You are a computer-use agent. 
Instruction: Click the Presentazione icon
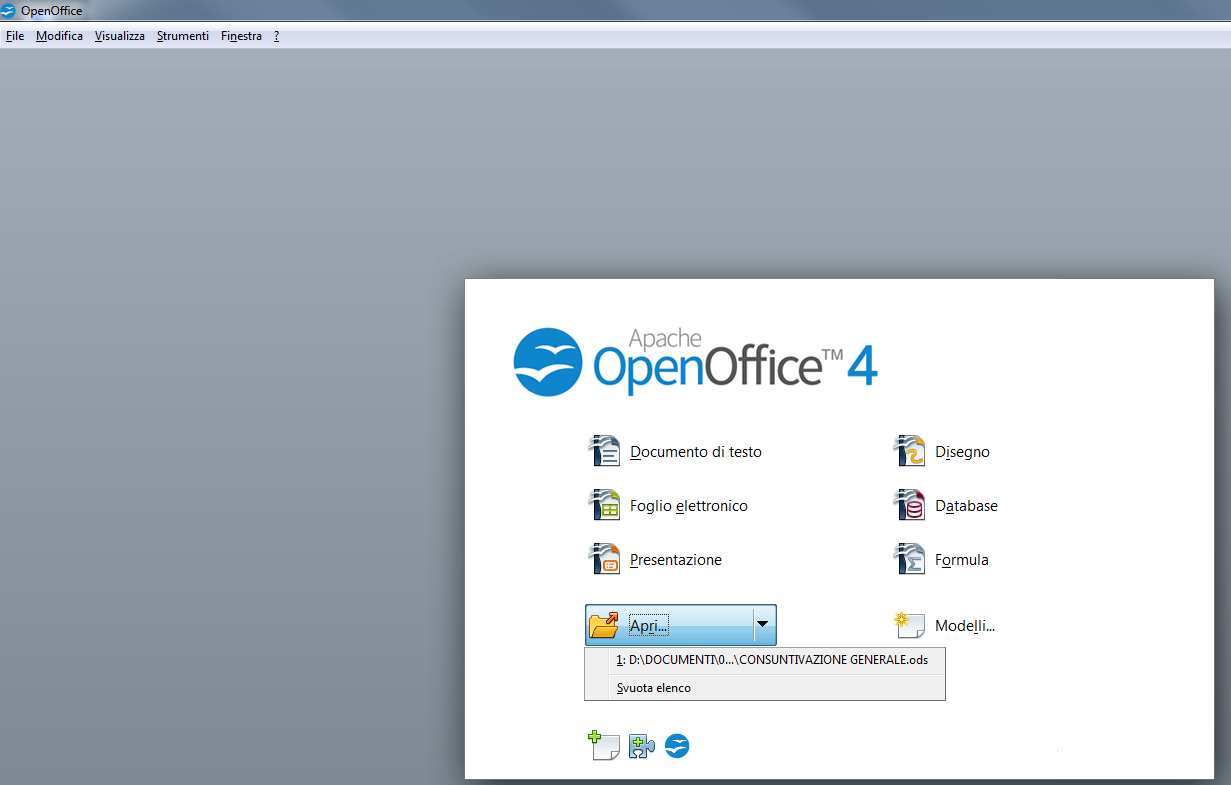coord(604,559)
